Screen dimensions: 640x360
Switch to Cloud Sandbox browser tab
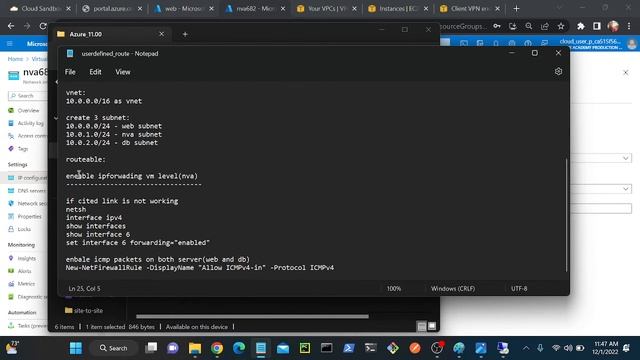click(40, 9)
